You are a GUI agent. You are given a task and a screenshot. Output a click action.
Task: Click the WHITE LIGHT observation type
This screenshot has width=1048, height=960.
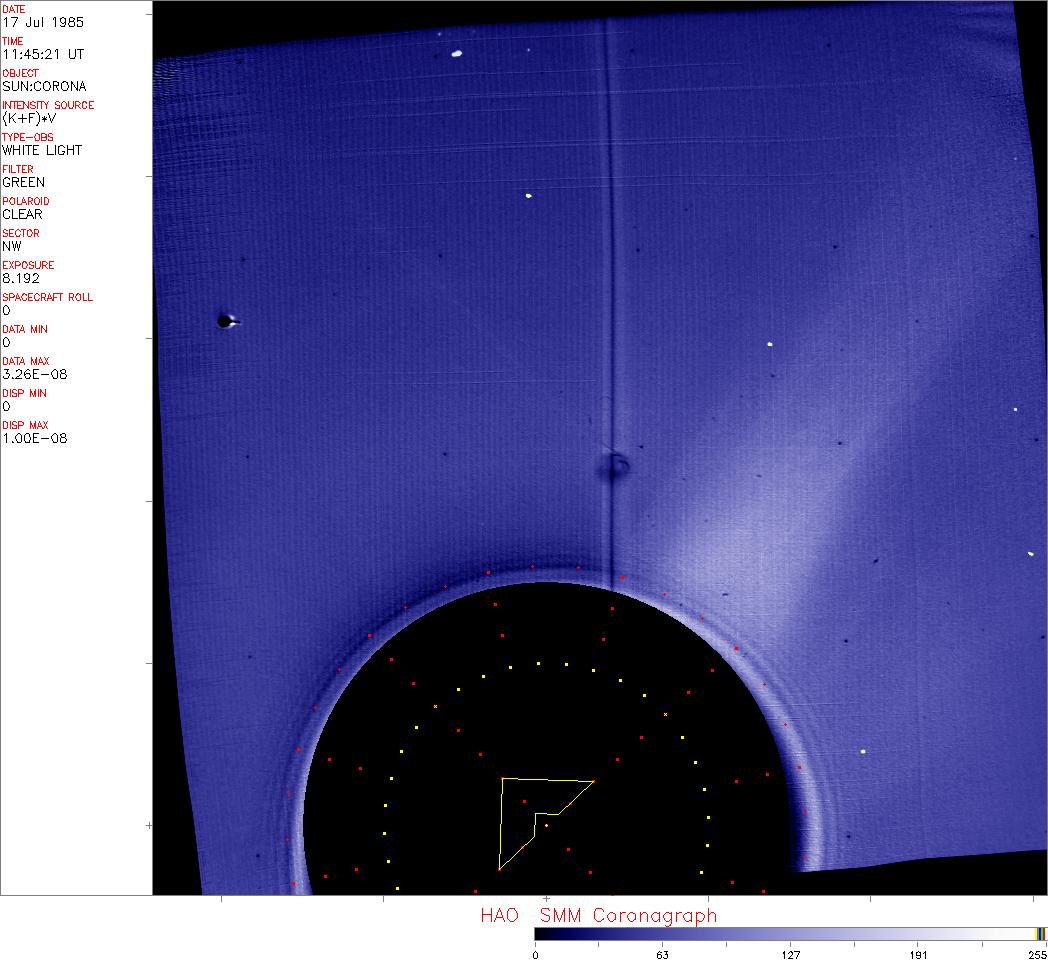point(42,150)
